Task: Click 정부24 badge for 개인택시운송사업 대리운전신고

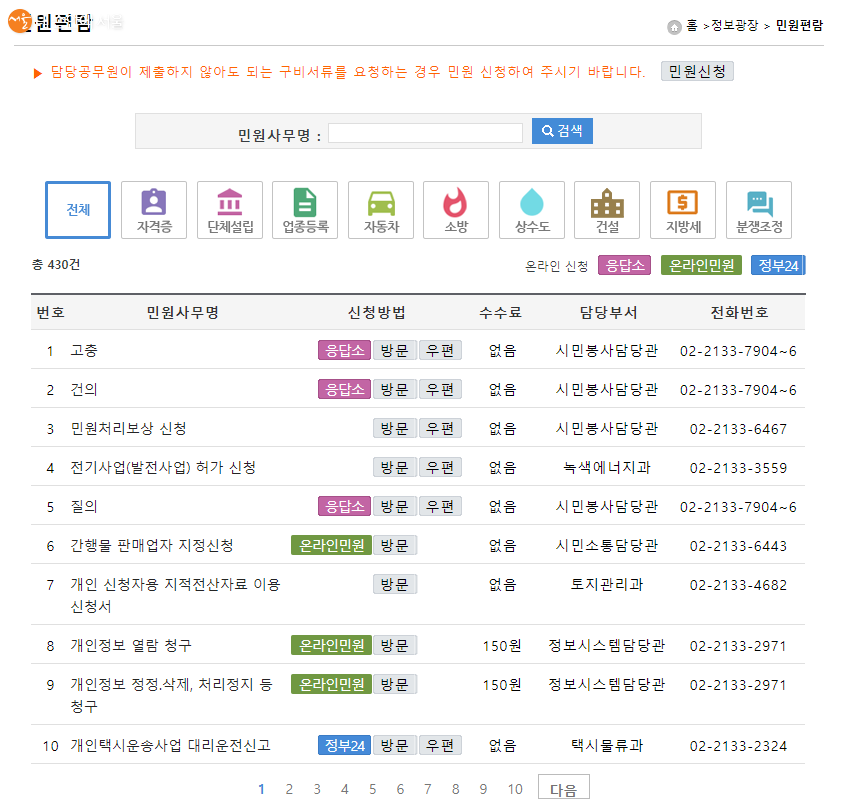Action: [x=344, y=745]
